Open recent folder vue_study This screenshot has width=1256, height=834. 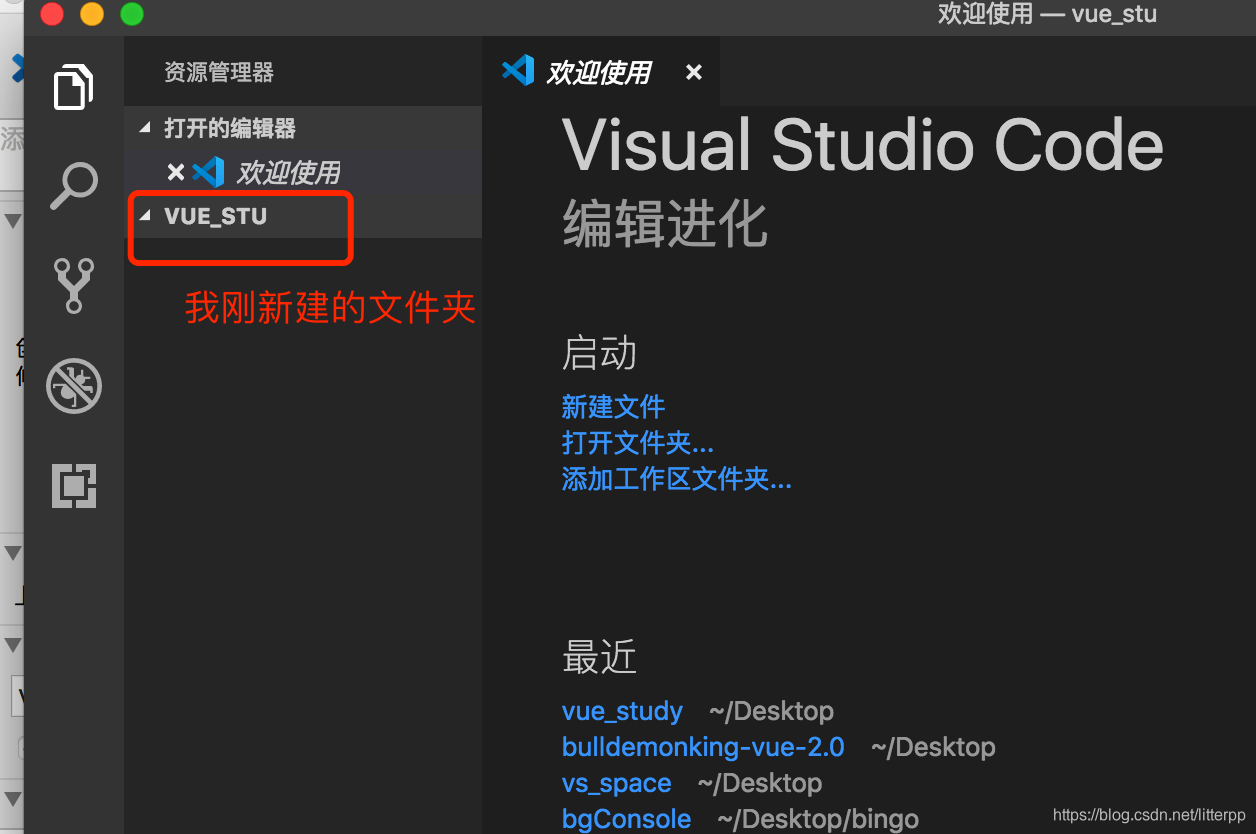pyautogui.click(x=622, y=712)
